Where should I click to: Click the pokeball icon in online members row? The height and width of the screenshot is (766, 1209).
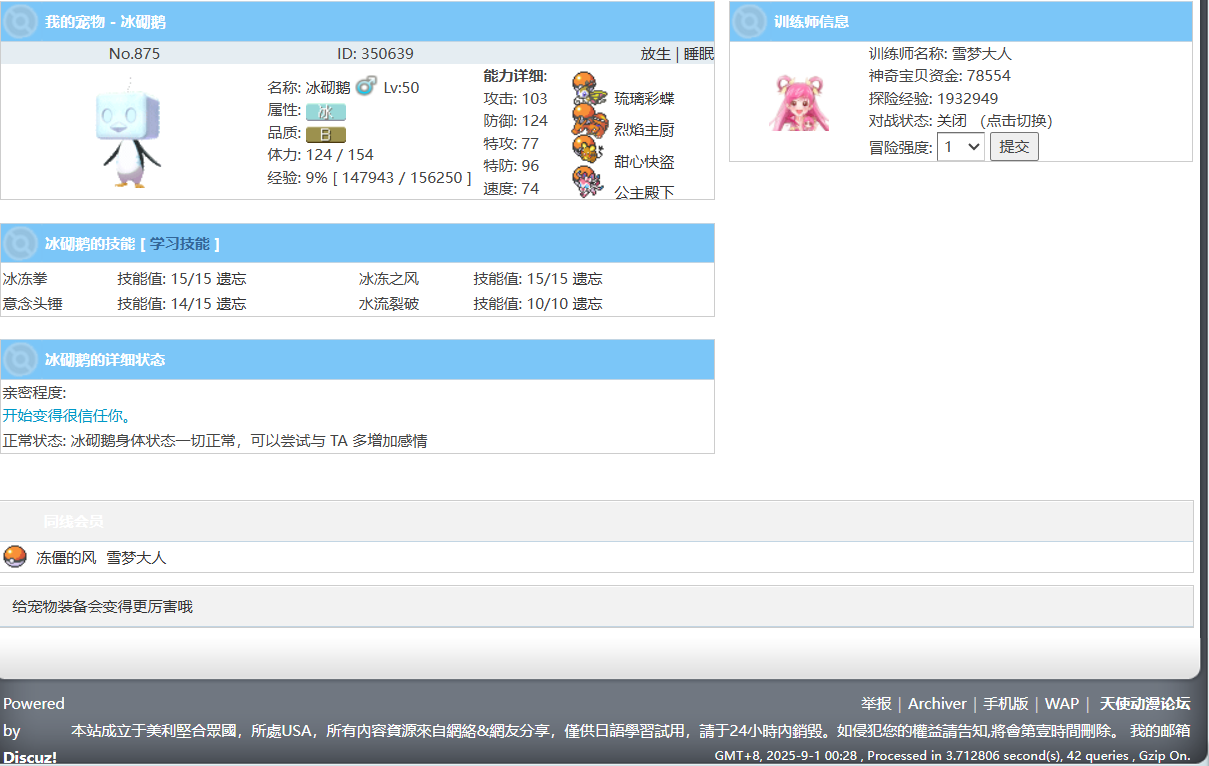coord(15,557)
